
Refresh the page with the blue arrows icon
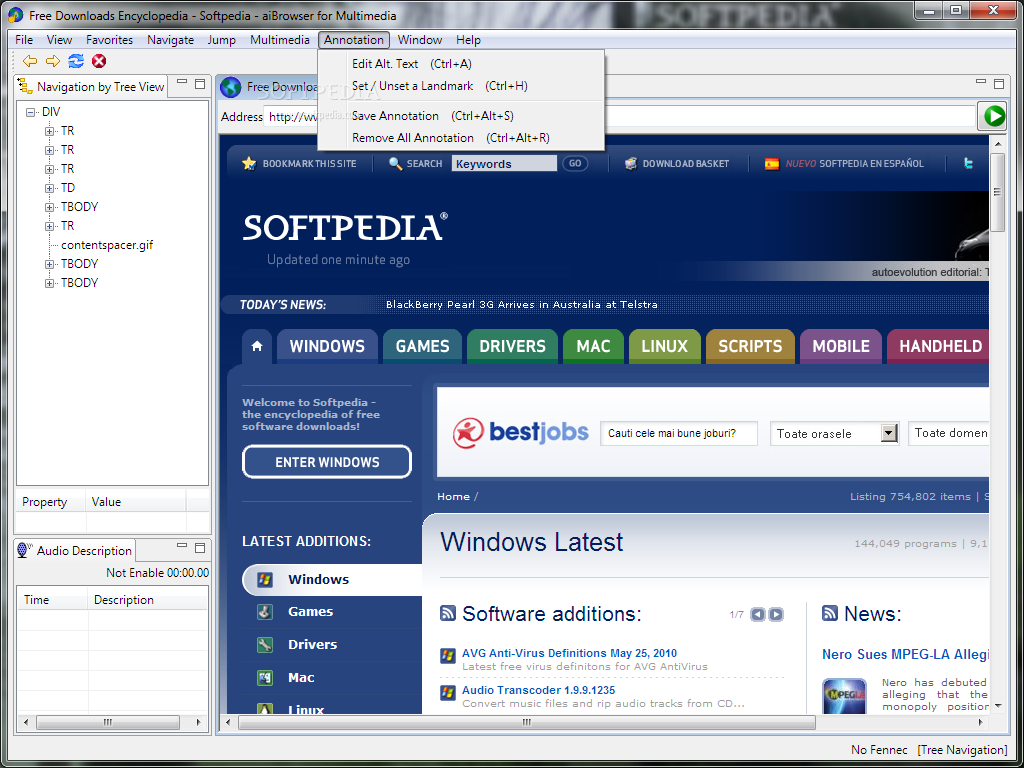(76, 61)
